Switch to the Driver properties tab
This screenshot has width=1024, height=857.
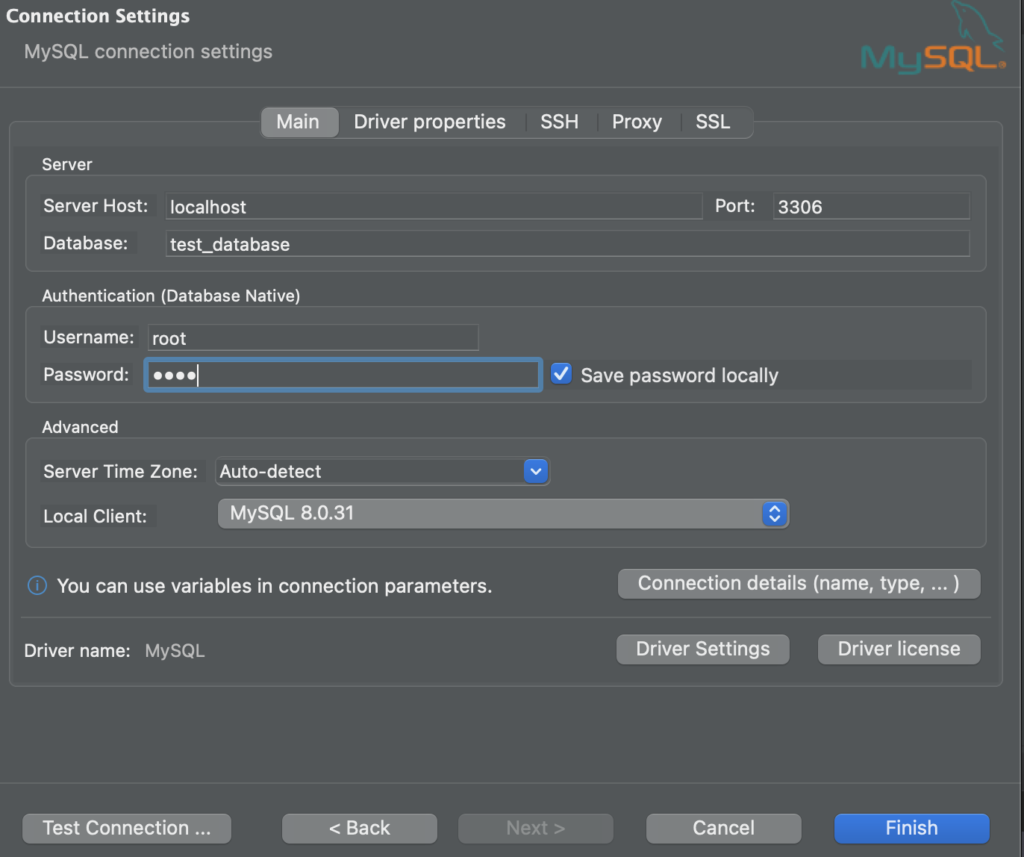coord(429,122)
